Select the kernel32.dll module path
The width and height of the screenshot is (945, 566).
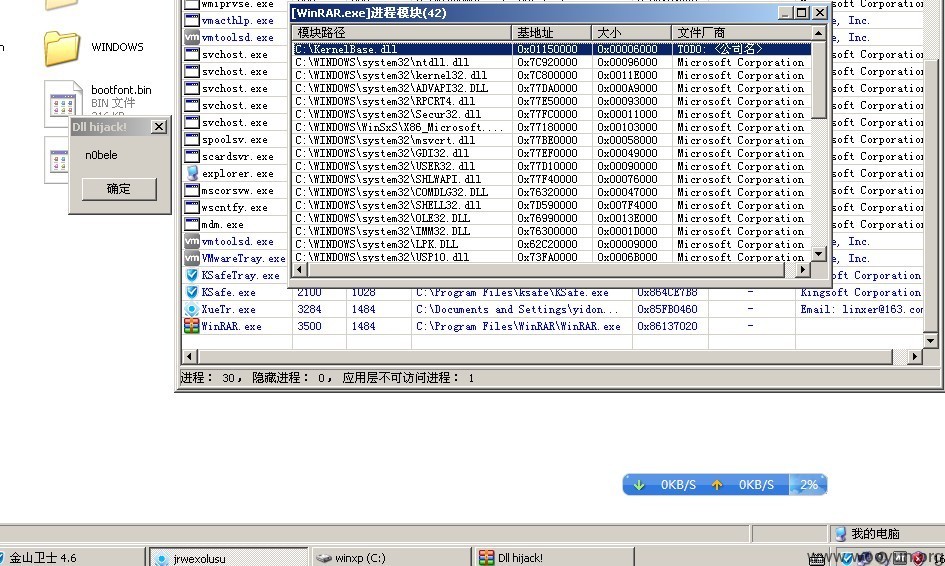tap(391, 75)
